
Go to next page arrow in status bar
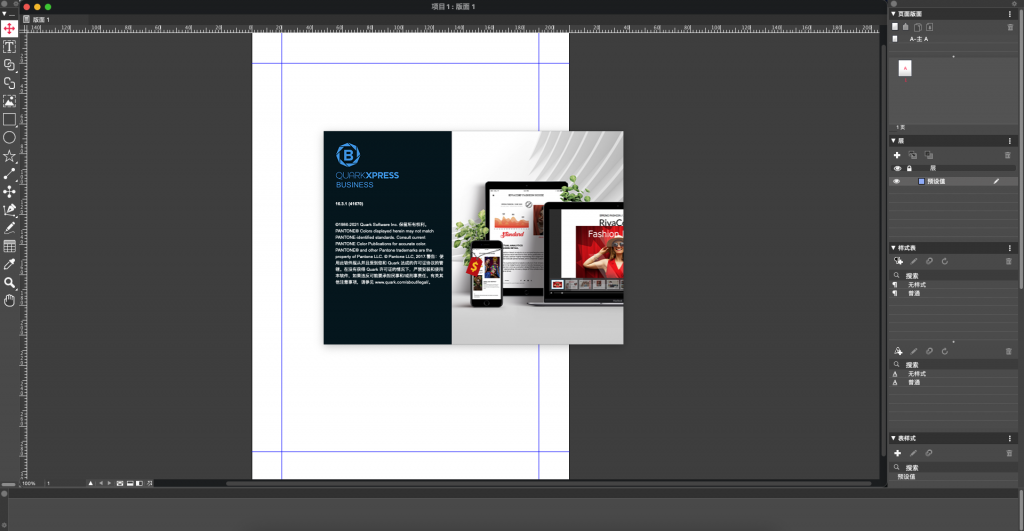pos(109,483)
